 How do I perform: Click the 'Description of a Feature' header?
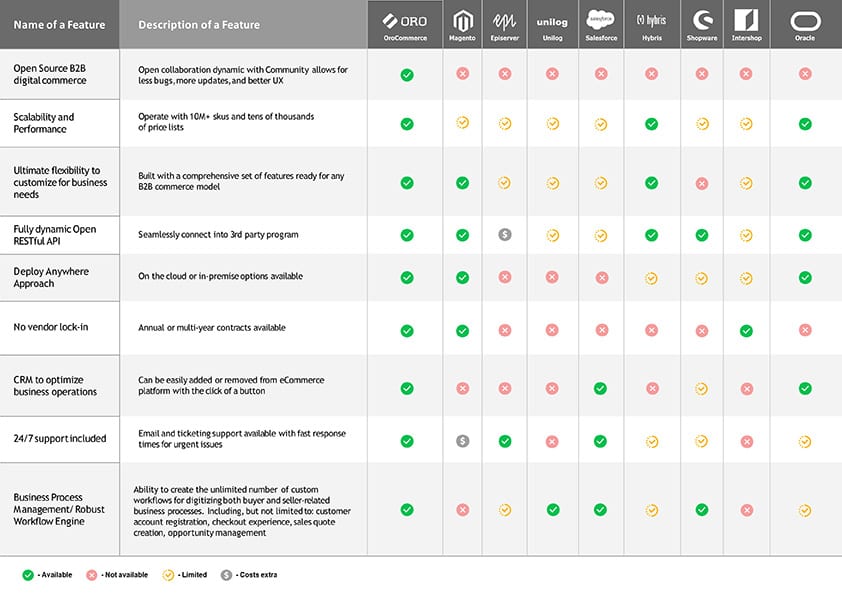199,25
